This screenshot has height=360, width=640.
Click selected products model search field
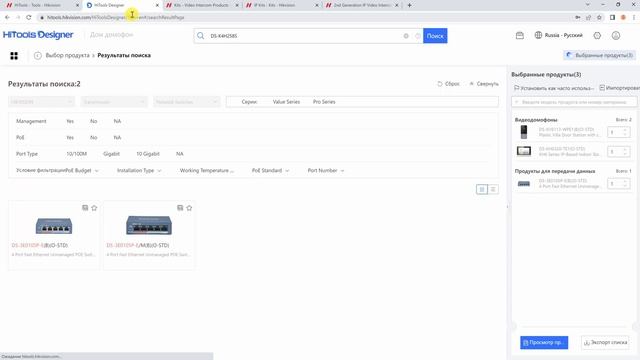click(574, 102)
